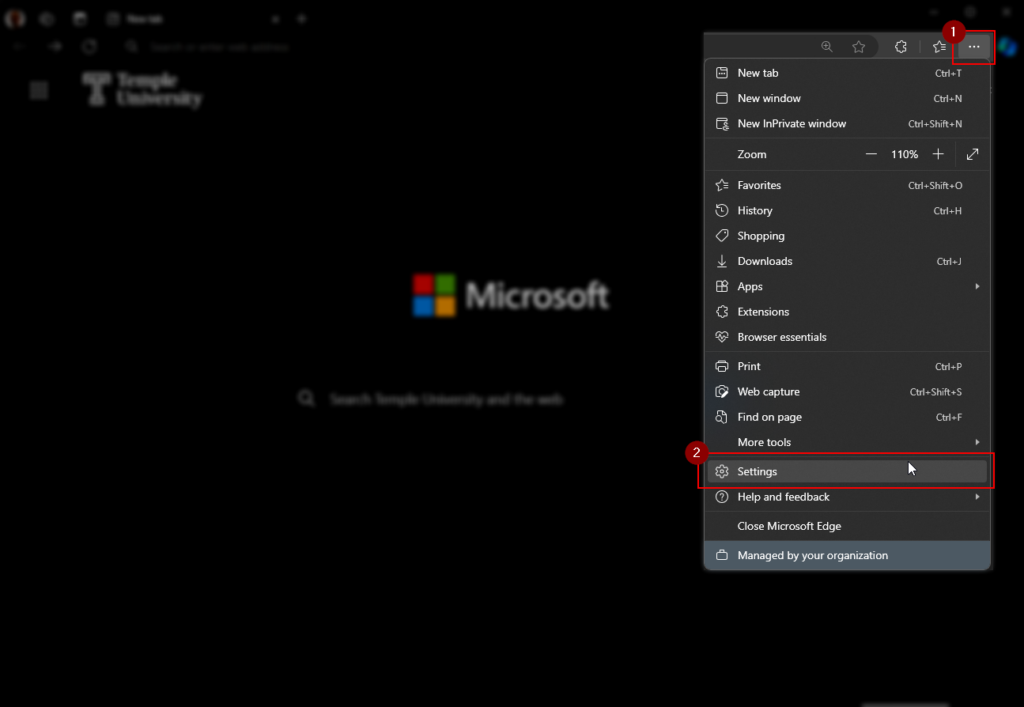1024x707 pixels.
Task: Click the magnifier zoom icon in toolbar
Action: [826, 47]
